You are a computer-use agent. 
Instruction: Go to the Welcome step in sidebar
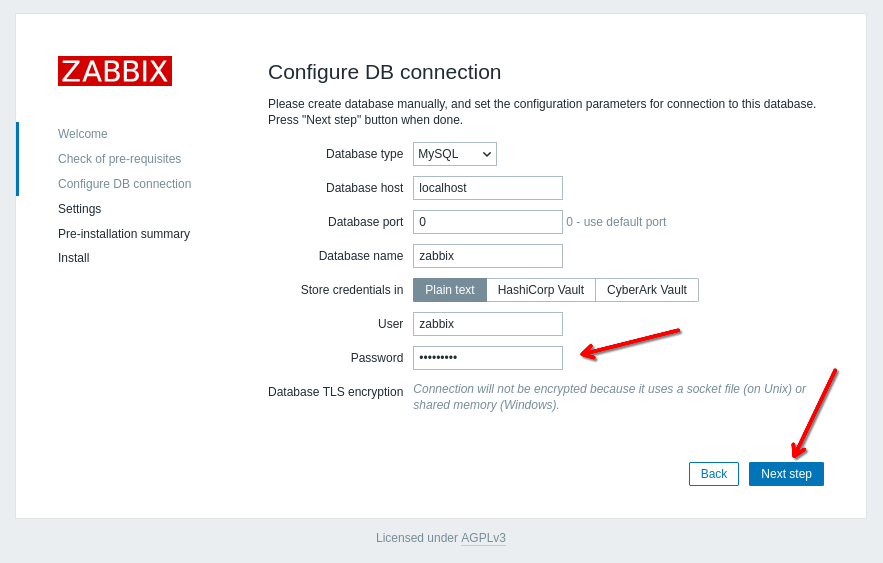[x=83, y=134]
